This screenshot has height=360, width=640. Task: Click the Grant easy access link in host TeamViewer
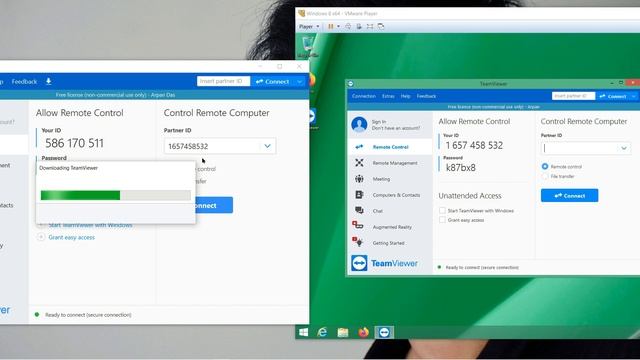(71, 237)
